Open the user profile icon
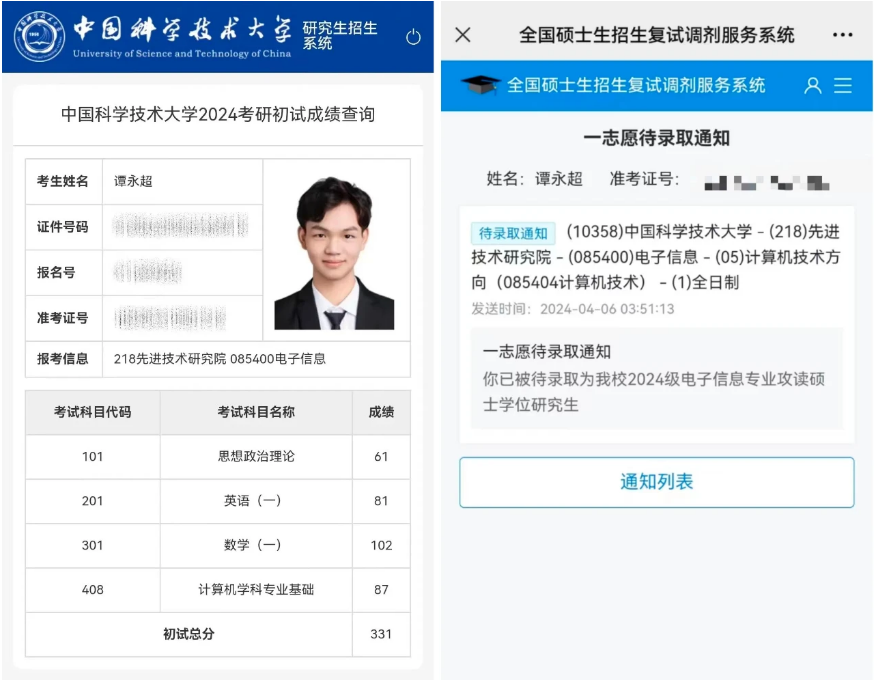Viewport: 874px width, 687px height. pos(813,86)
